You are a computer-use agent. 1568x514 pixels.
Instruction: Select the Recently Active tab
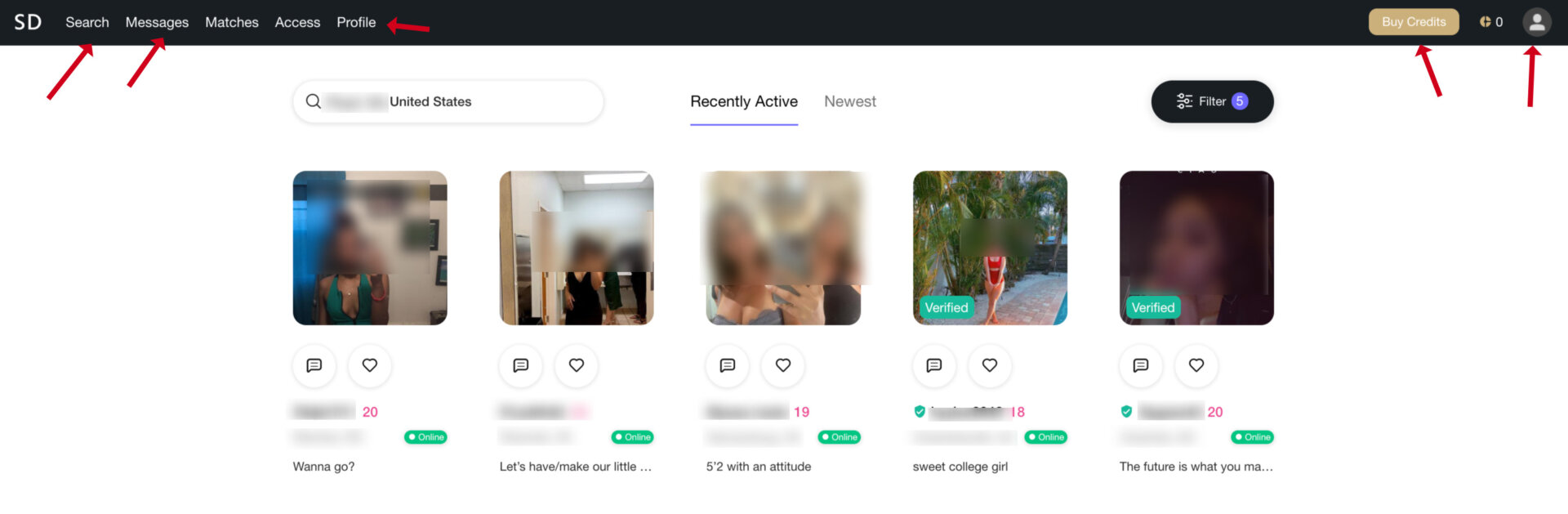click(x=744, y=101)
